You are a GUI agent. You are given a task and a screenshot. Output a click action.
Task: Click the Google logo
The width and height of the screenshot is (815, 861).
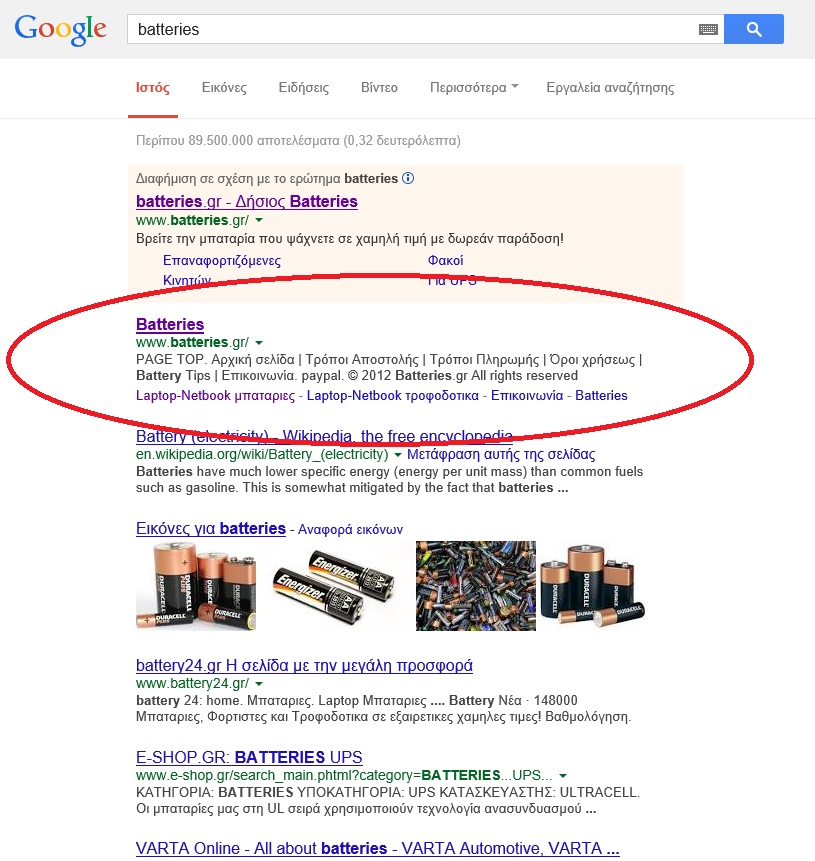[x=60, y=30]
